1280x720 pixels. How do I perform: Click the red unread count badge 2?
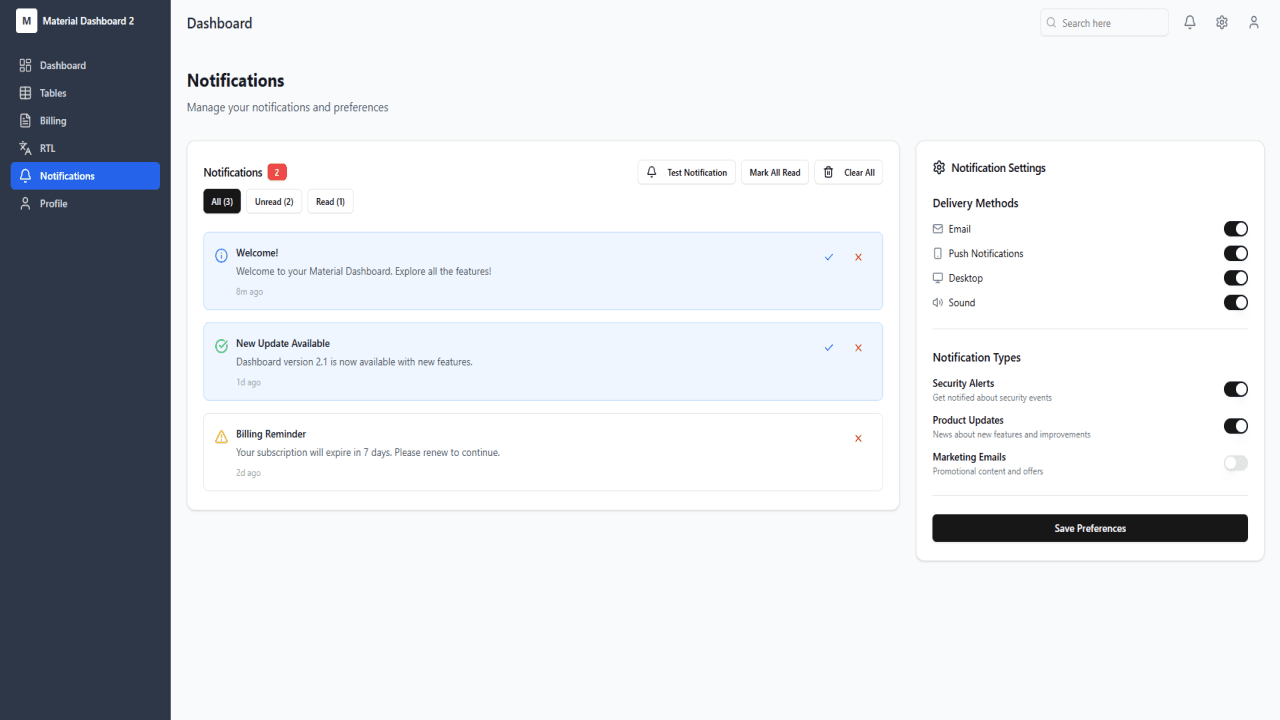tap(277, 172)
